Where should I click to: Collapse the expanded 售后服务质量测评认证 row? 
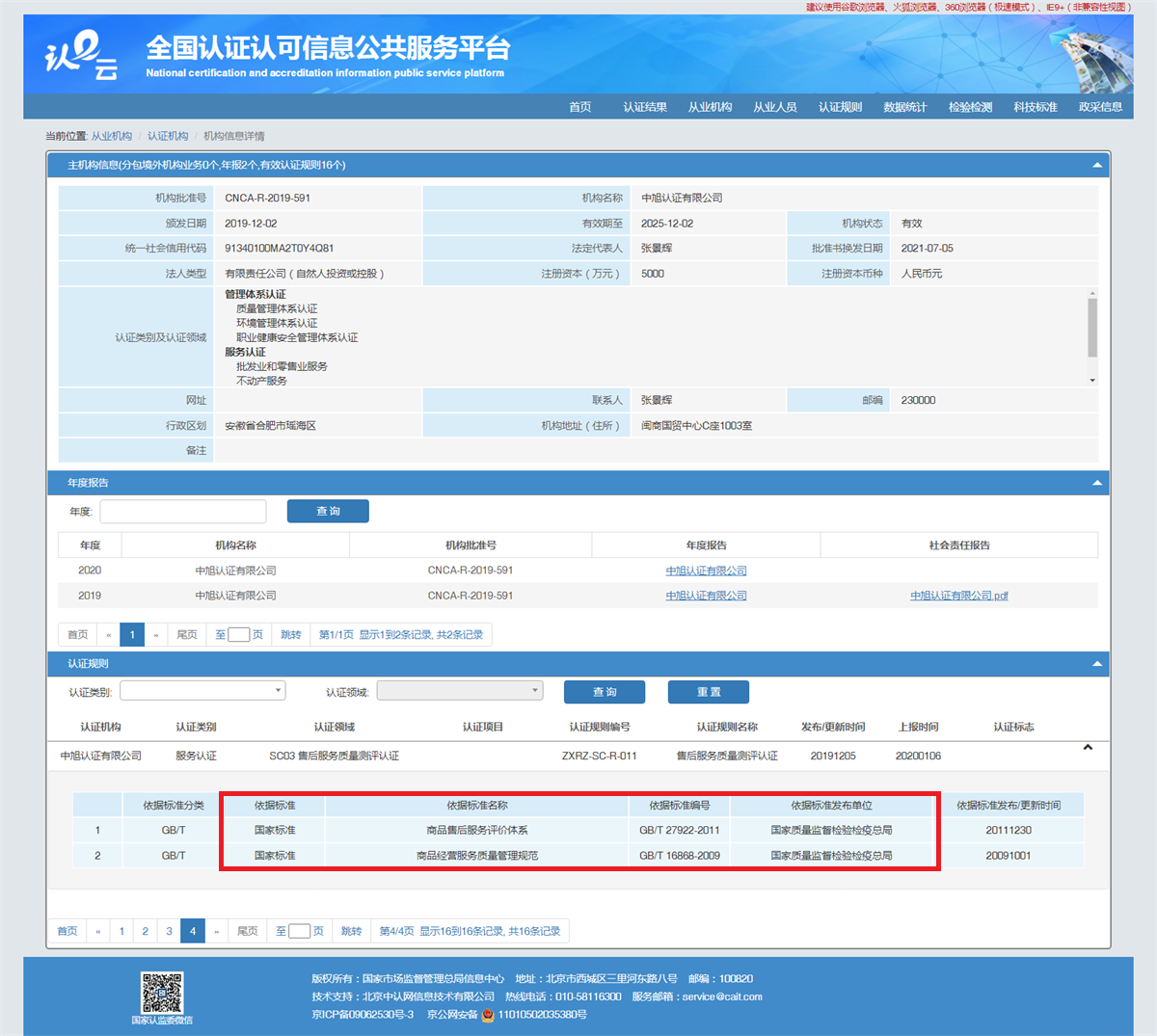pyautogui.click(x=1088, y=748)
